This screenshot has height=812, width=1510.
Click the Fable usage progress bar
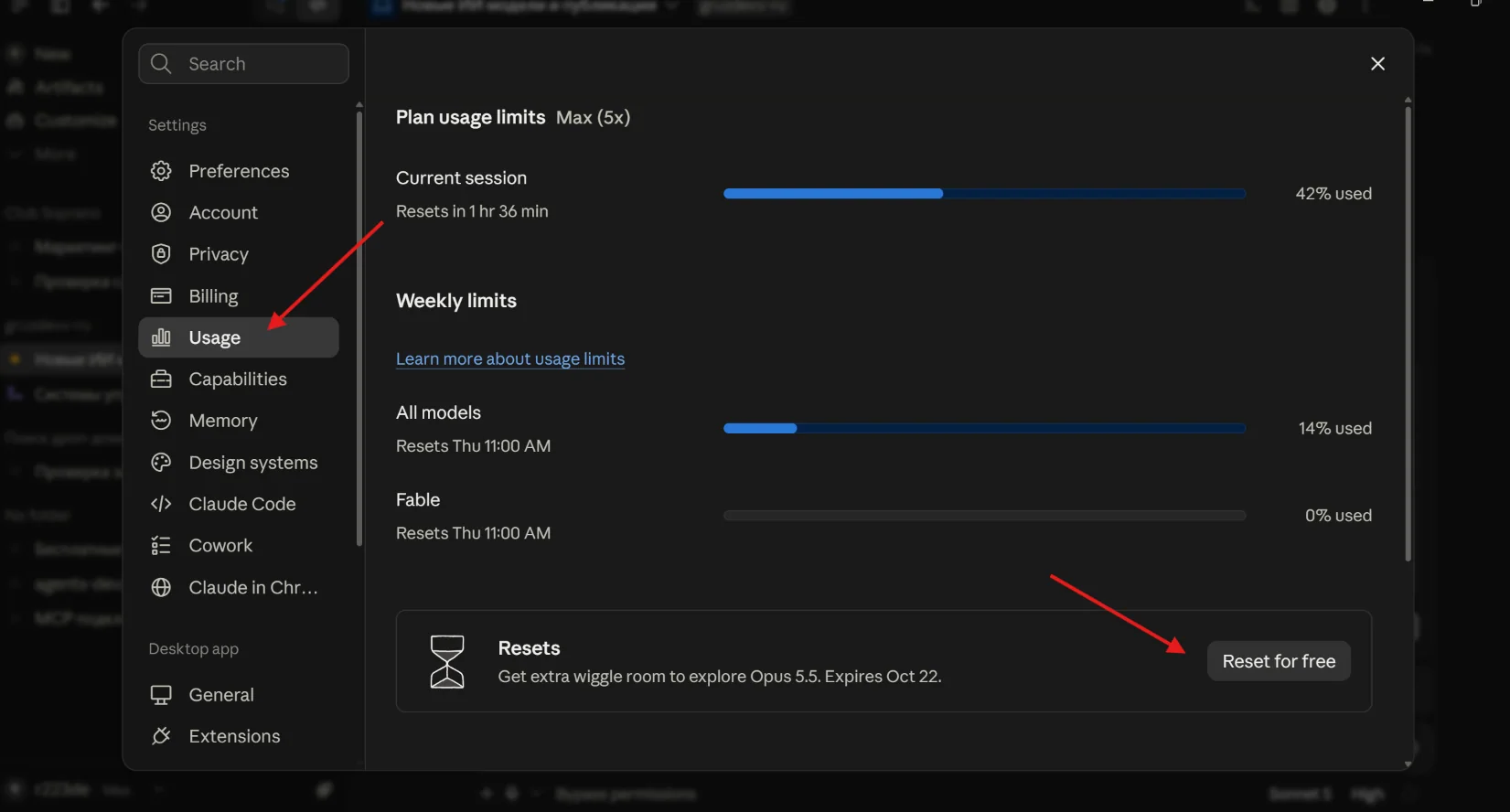(x=984, y=516)
